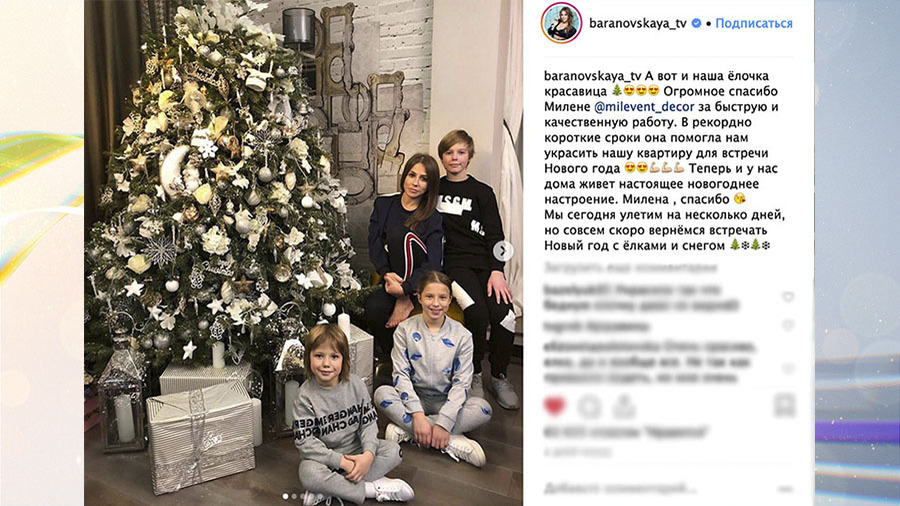Go to next photo with arrow

coord(503,251)
